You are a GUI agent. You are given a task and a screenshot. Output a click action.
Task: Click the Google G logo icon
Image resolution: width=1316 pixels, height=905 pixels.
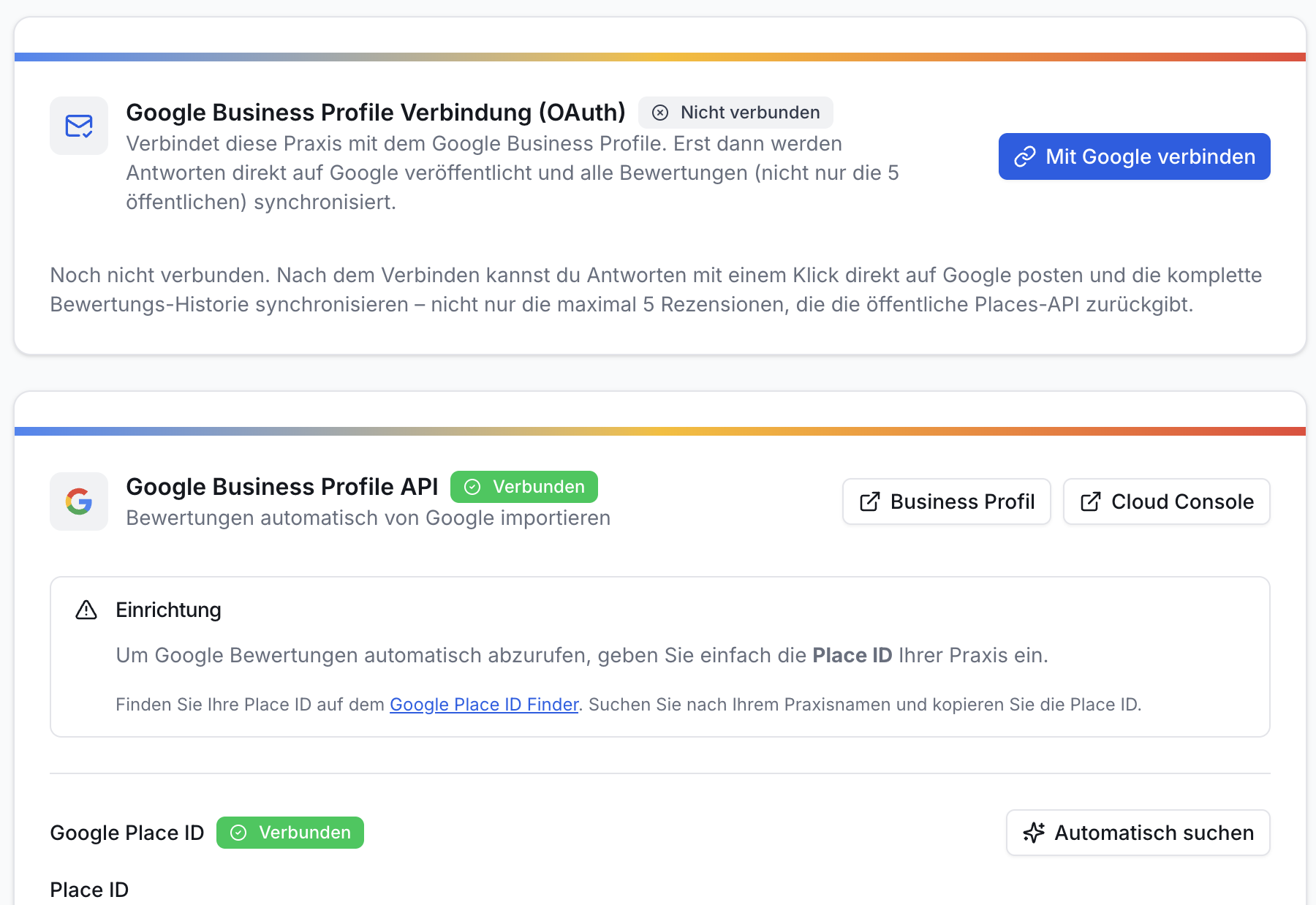[79, 501]
